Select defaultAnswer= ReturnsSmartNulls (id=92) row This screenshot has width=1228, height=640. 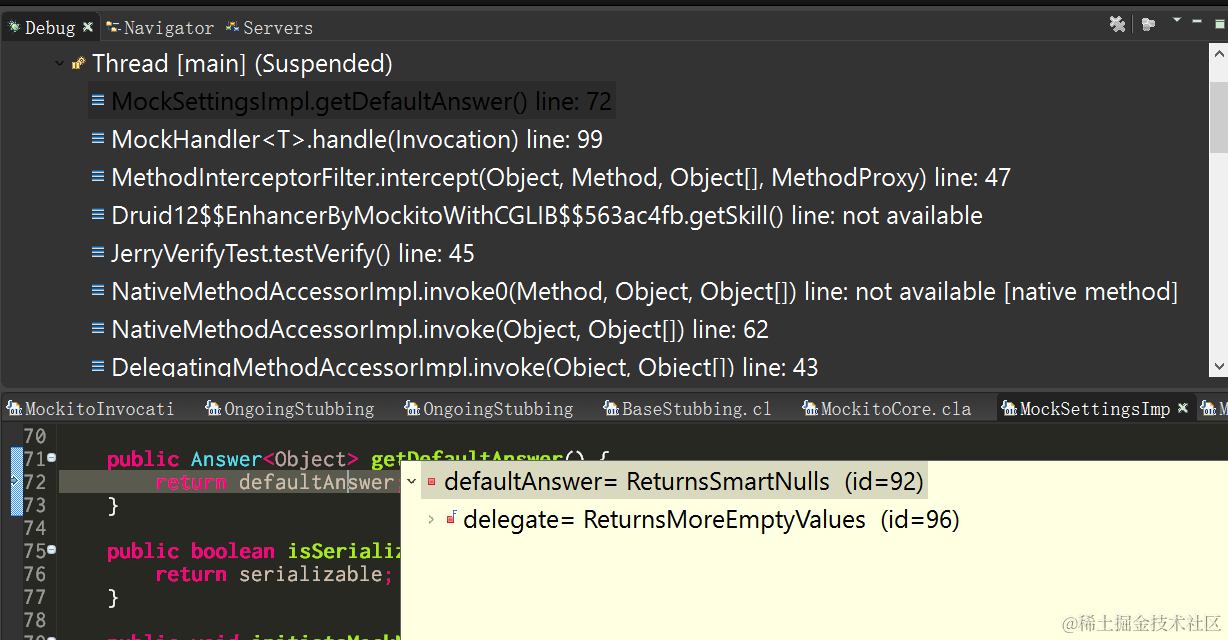tap(673, 482)
